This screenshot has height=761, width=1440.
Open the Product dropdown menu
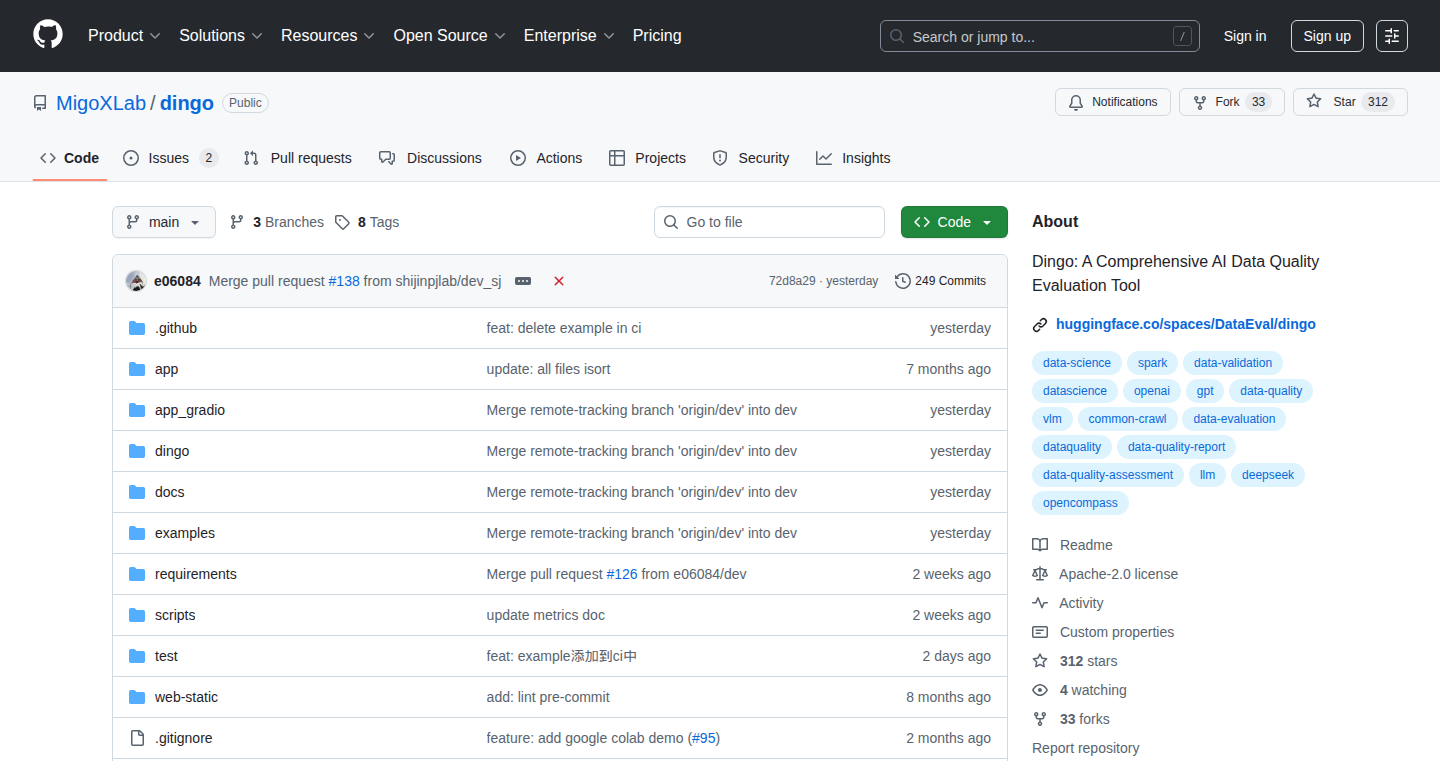click(124, 36)
